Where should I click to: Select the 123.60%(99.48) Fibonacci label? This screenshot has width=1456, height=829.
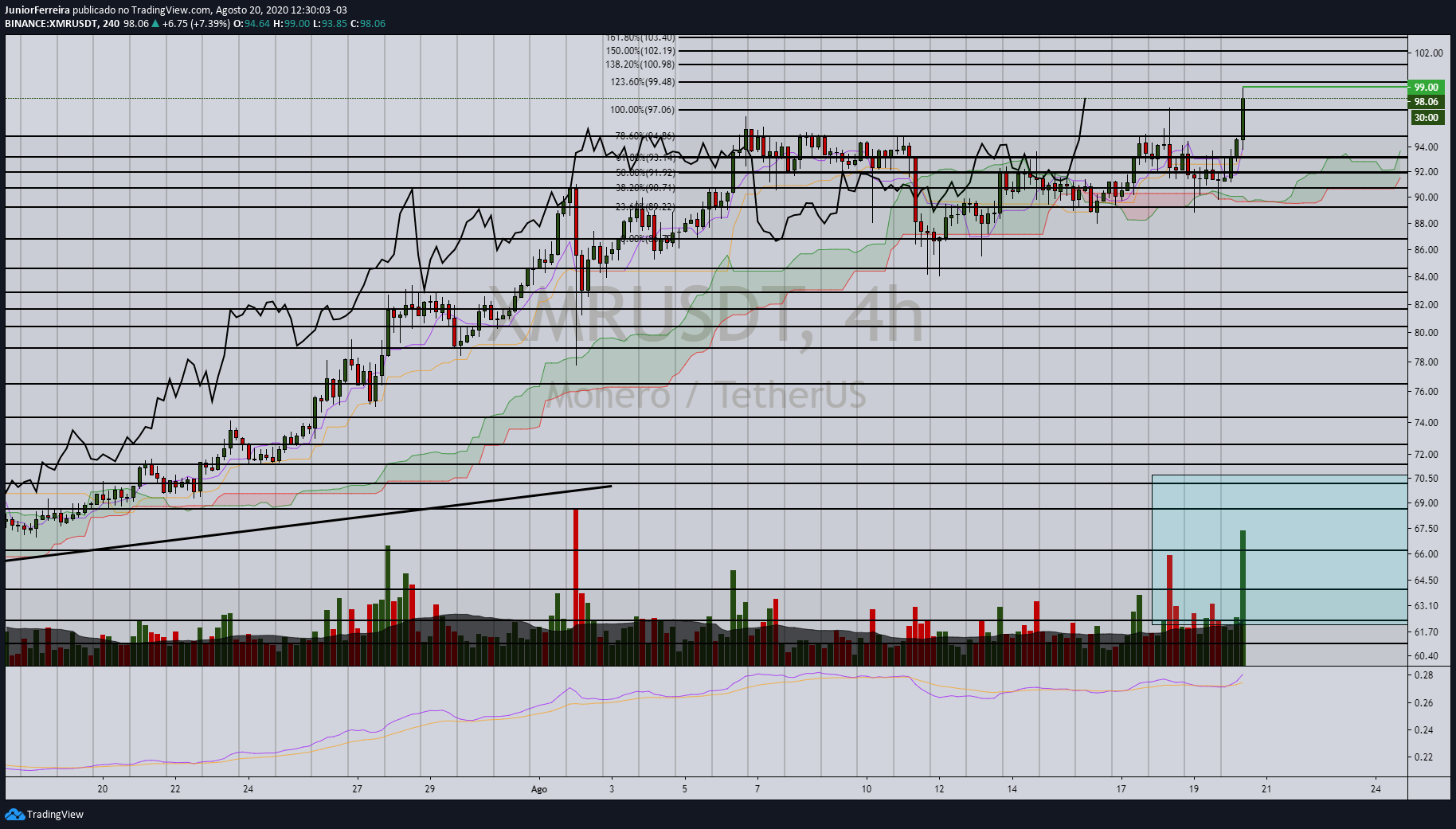(642, 81)
